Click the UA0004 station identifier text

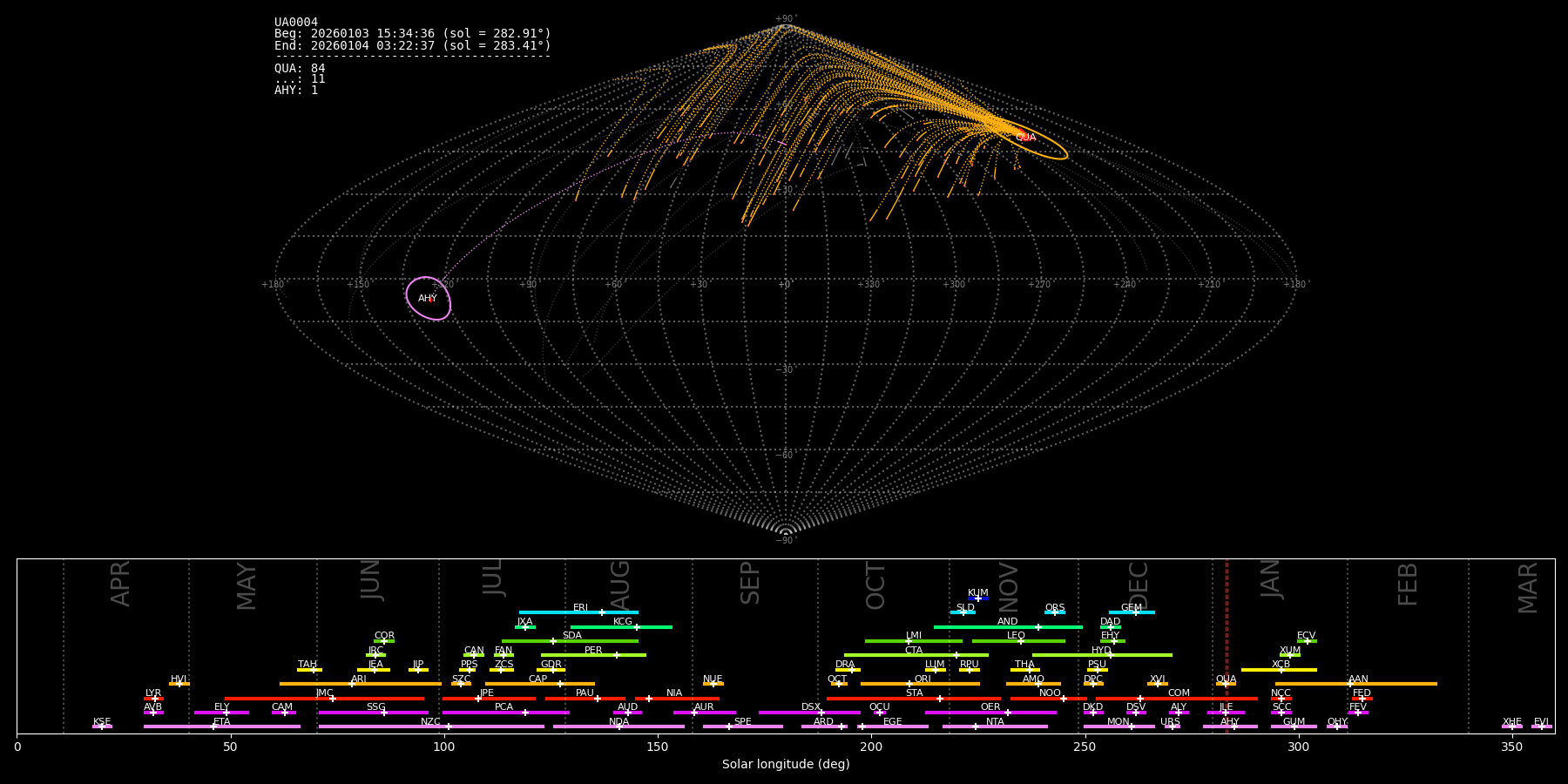point(296,23)
